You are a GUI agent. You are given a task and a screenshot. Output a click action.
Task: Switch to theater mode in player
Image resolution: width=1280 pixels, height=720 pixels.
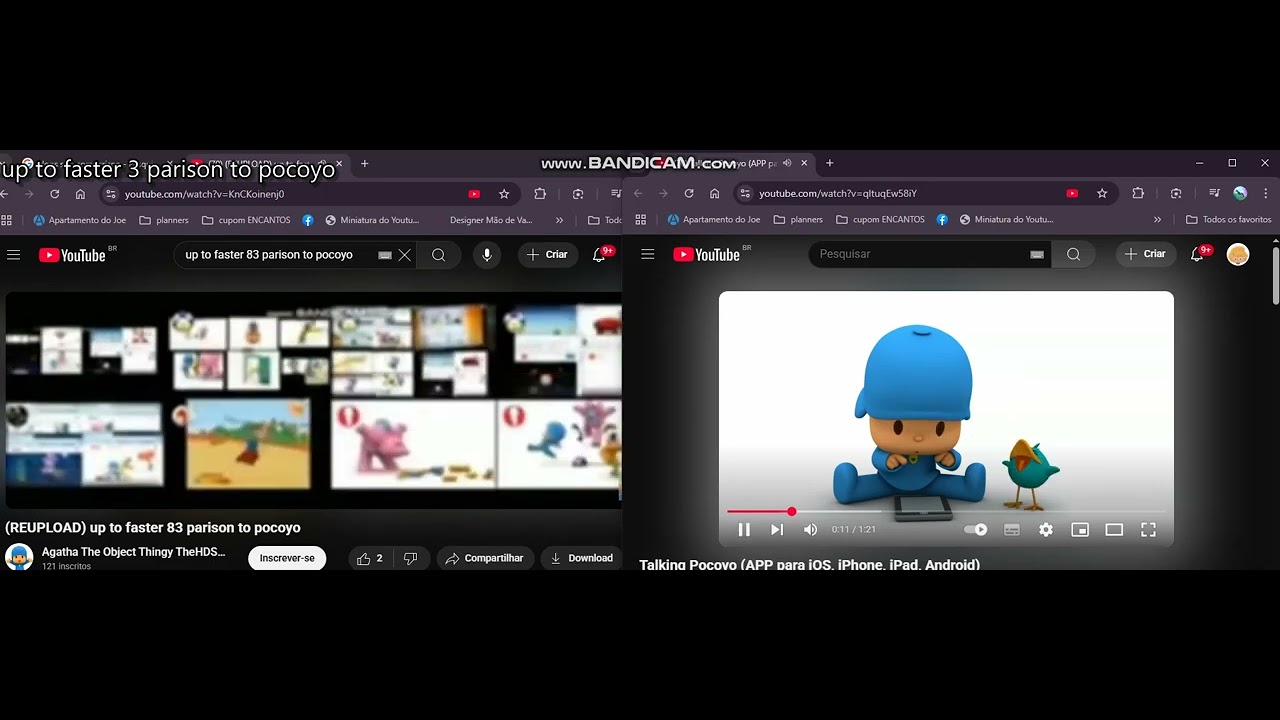[x=1114, y=530]
